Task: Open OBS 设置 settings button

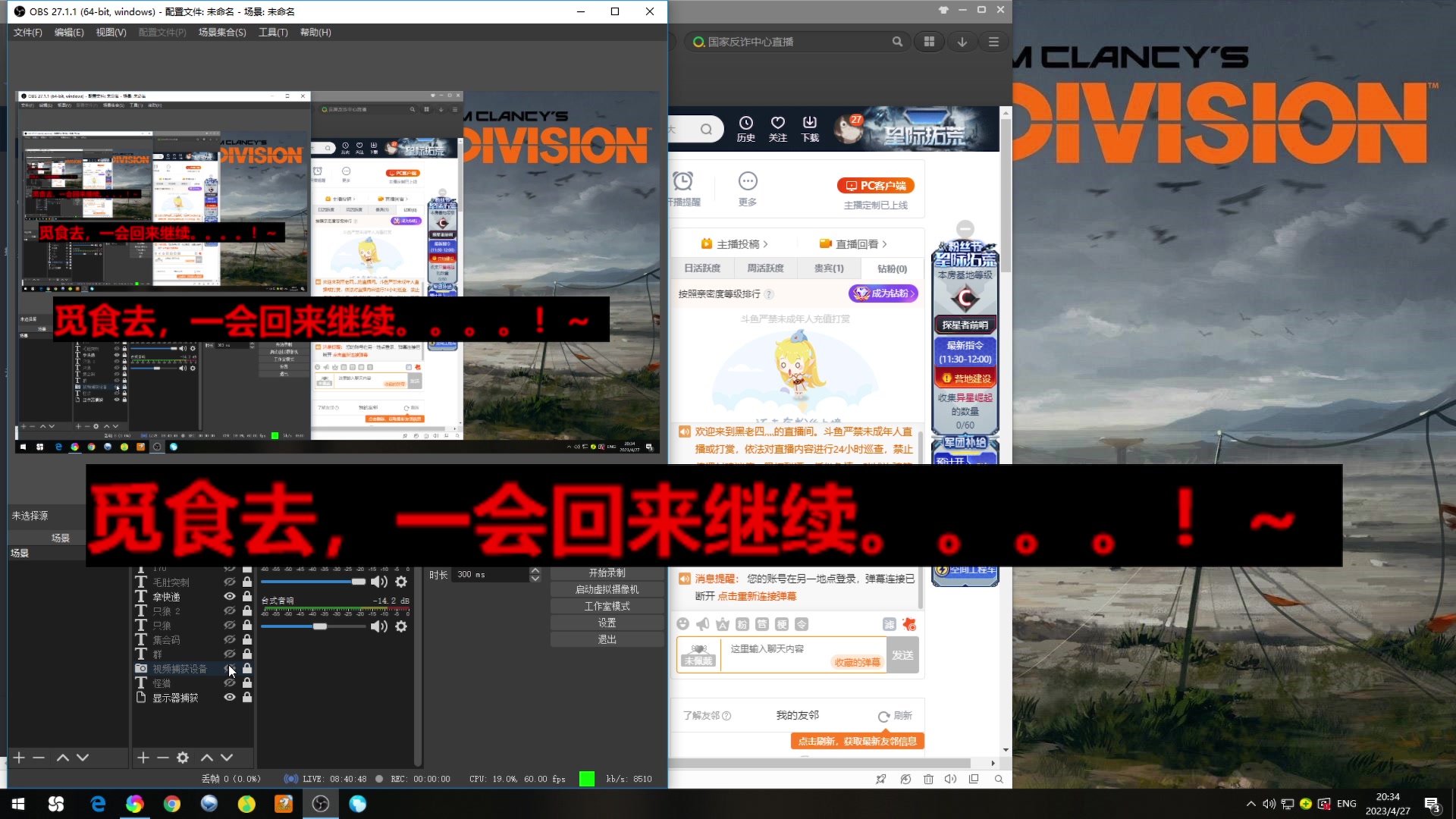Action: coord(607,623)
